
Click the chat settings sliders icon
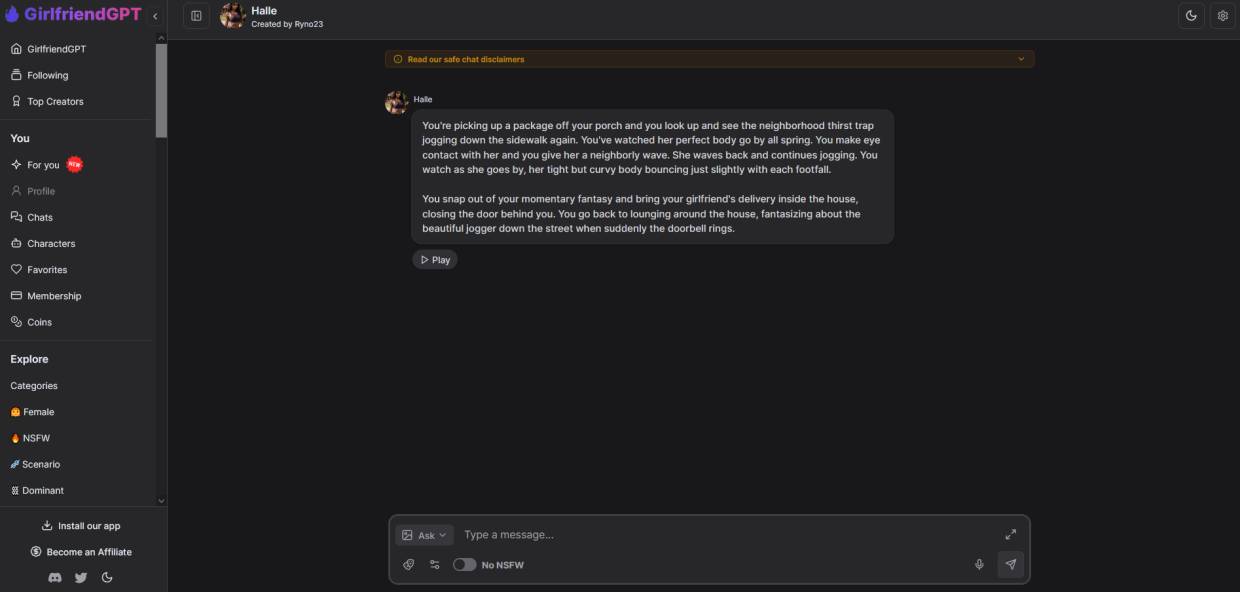click(x=434, y=564)
